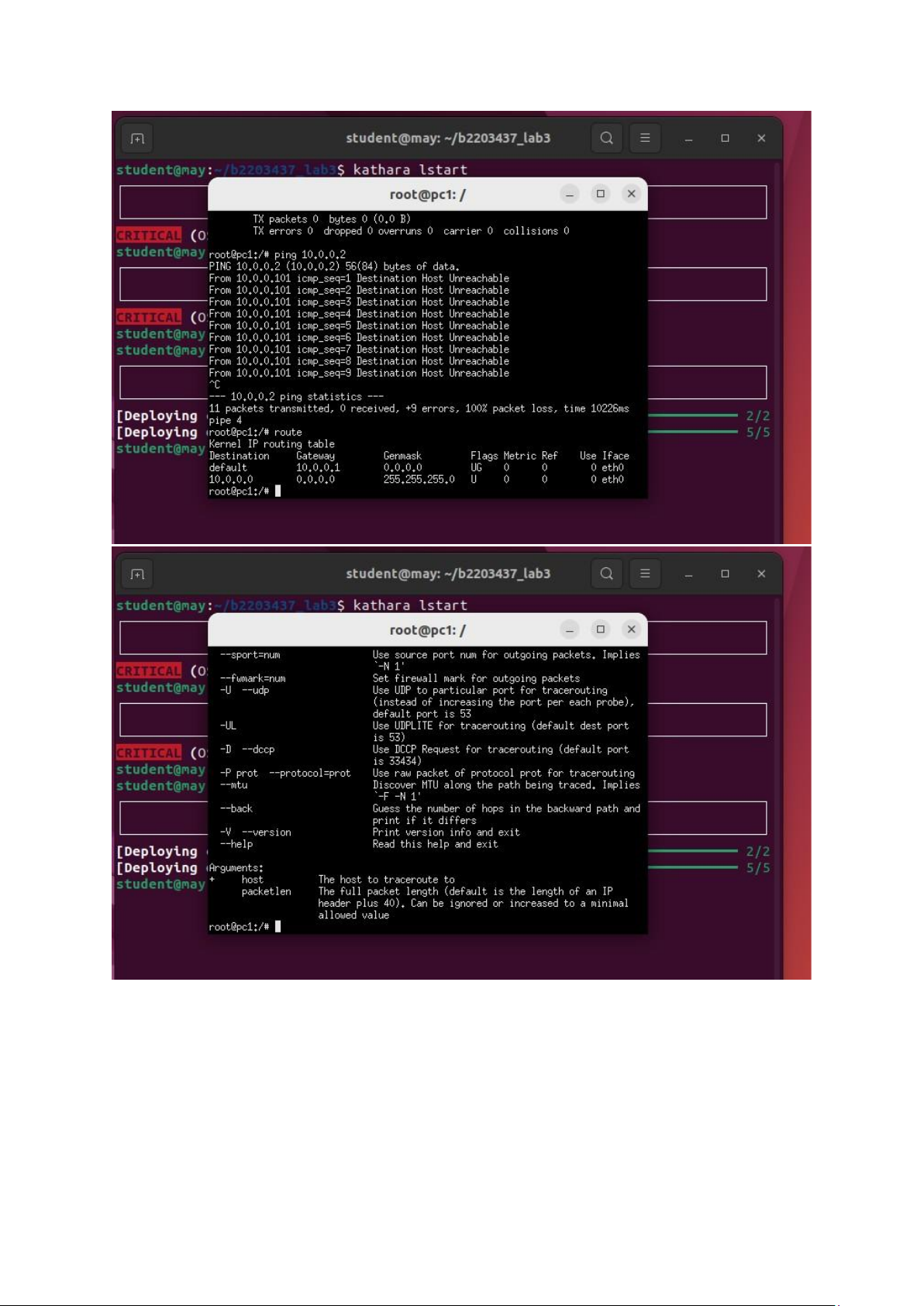Open hamburger menu in lower student@may terminal
924x1306 pixels.
pos(644,574)
